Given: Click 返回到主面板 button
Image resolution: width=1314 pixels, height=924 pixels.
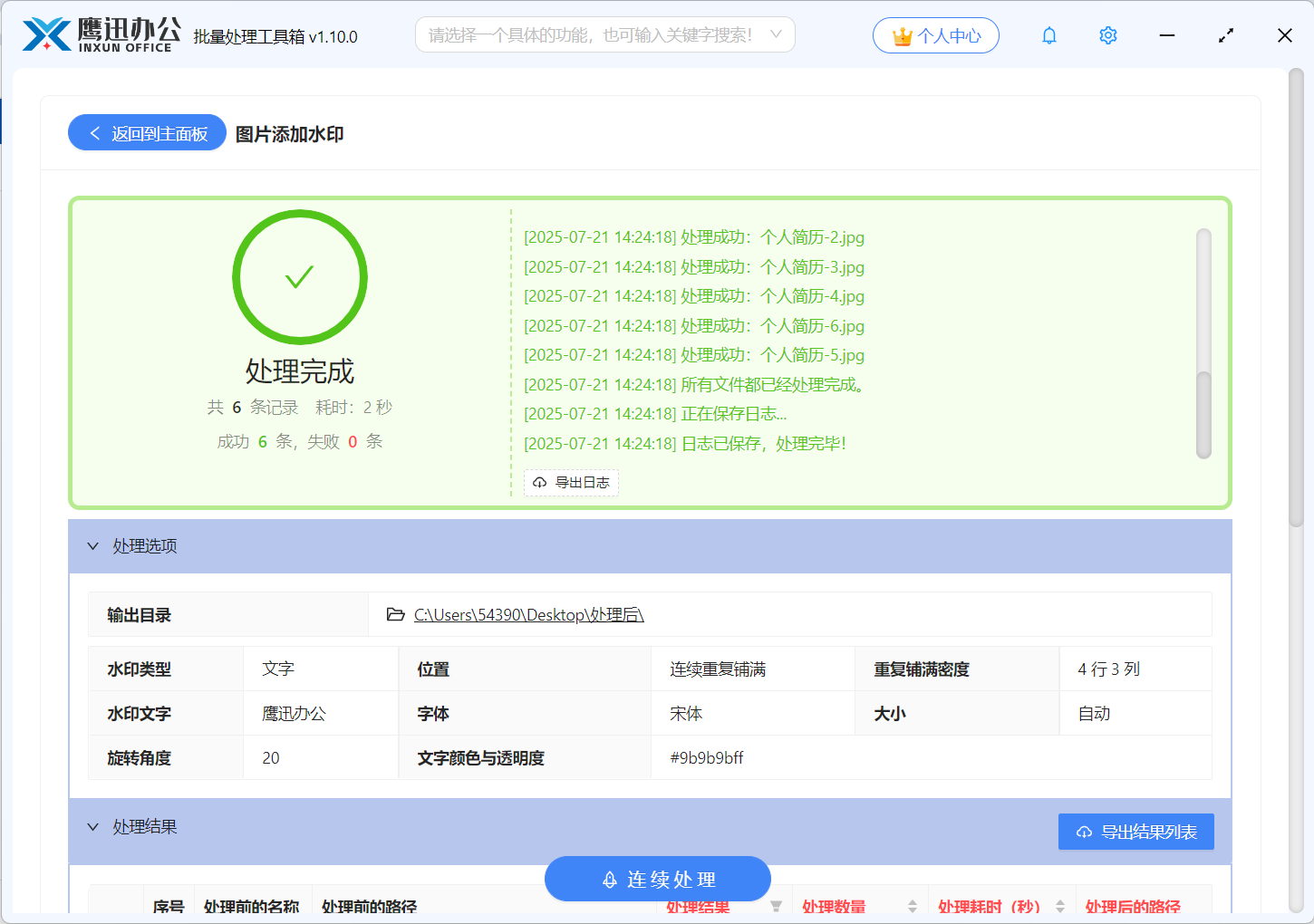Looking at the screenshot, I should point(147,132).
